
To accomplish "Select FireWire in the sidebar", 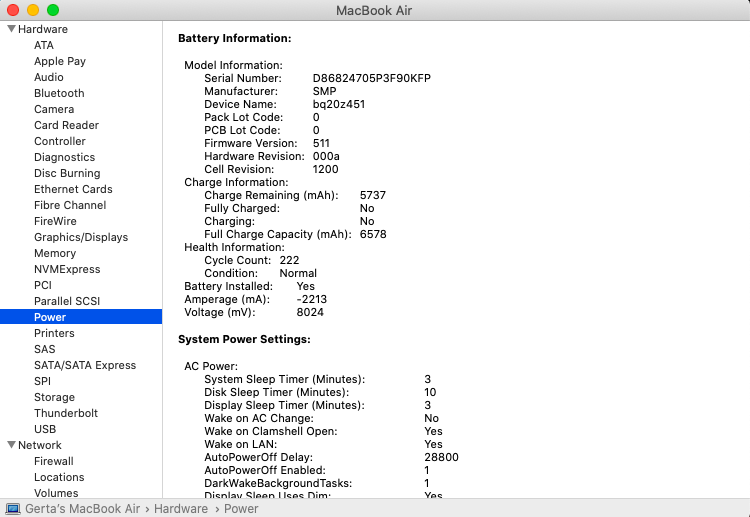I will pos(55,221).
